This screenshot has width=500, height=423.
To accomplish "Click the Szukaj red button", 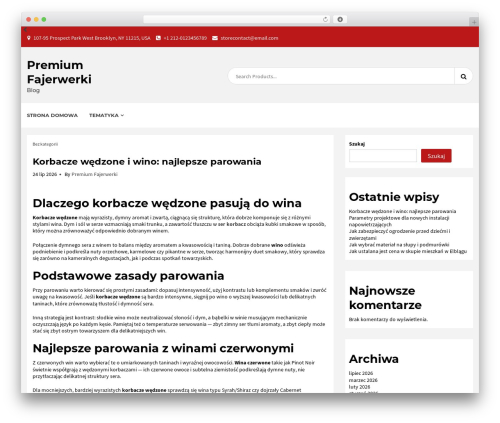I will tap(436, 156).
